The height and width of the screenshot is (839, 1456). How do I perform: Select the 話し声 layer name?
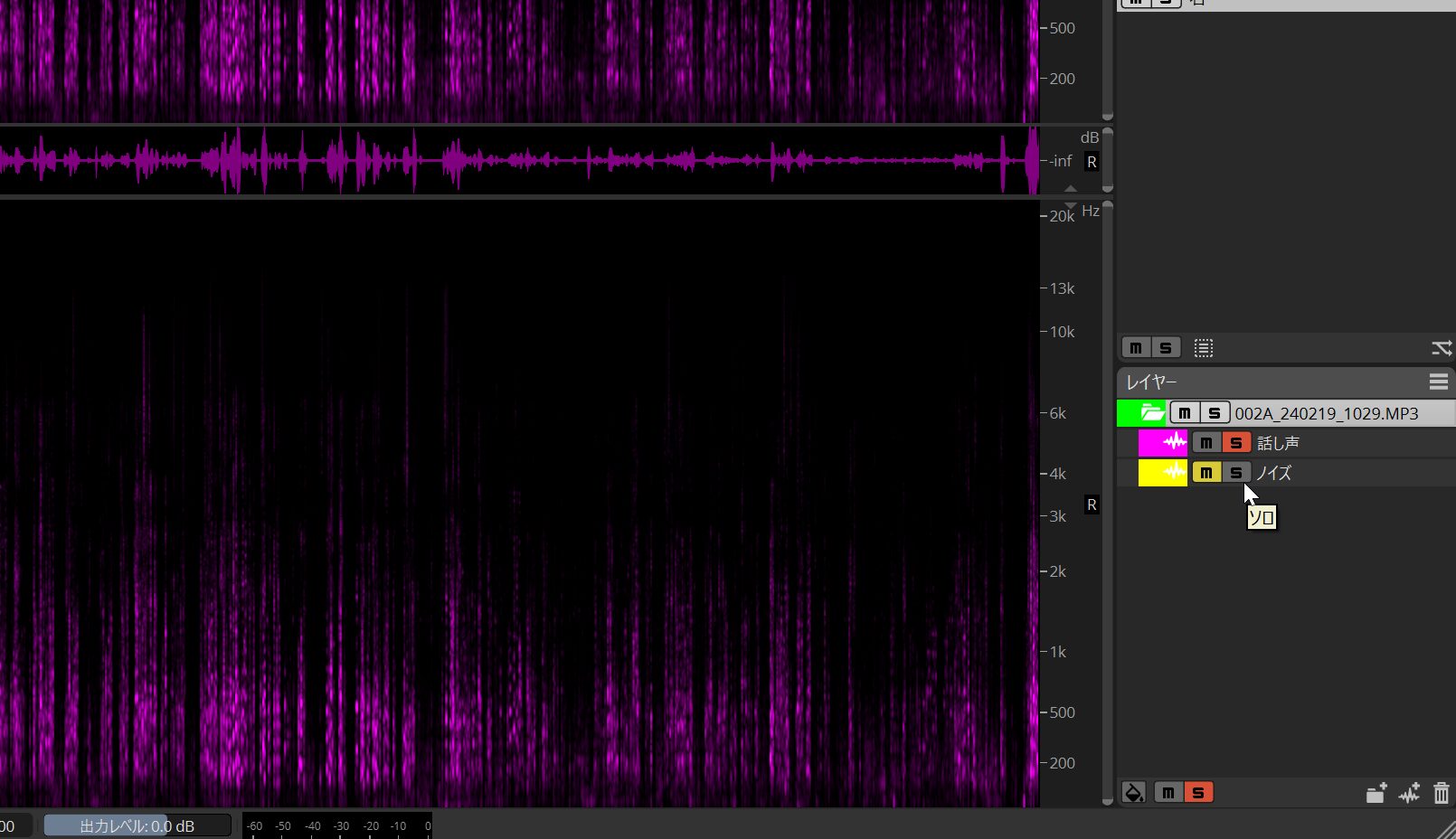coord(1278,443)
